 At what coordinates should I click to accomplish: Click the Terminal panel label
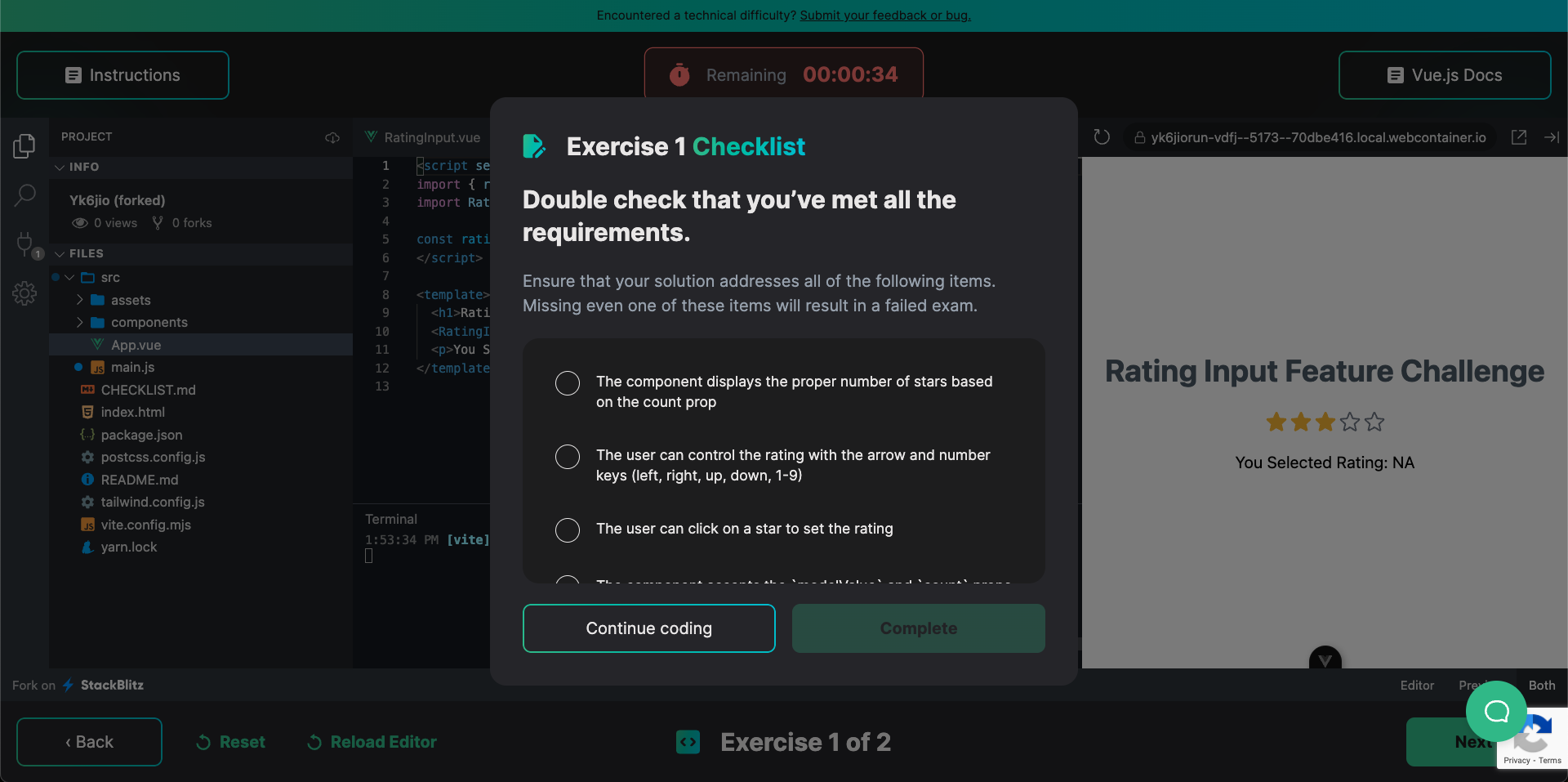[391, 519]
